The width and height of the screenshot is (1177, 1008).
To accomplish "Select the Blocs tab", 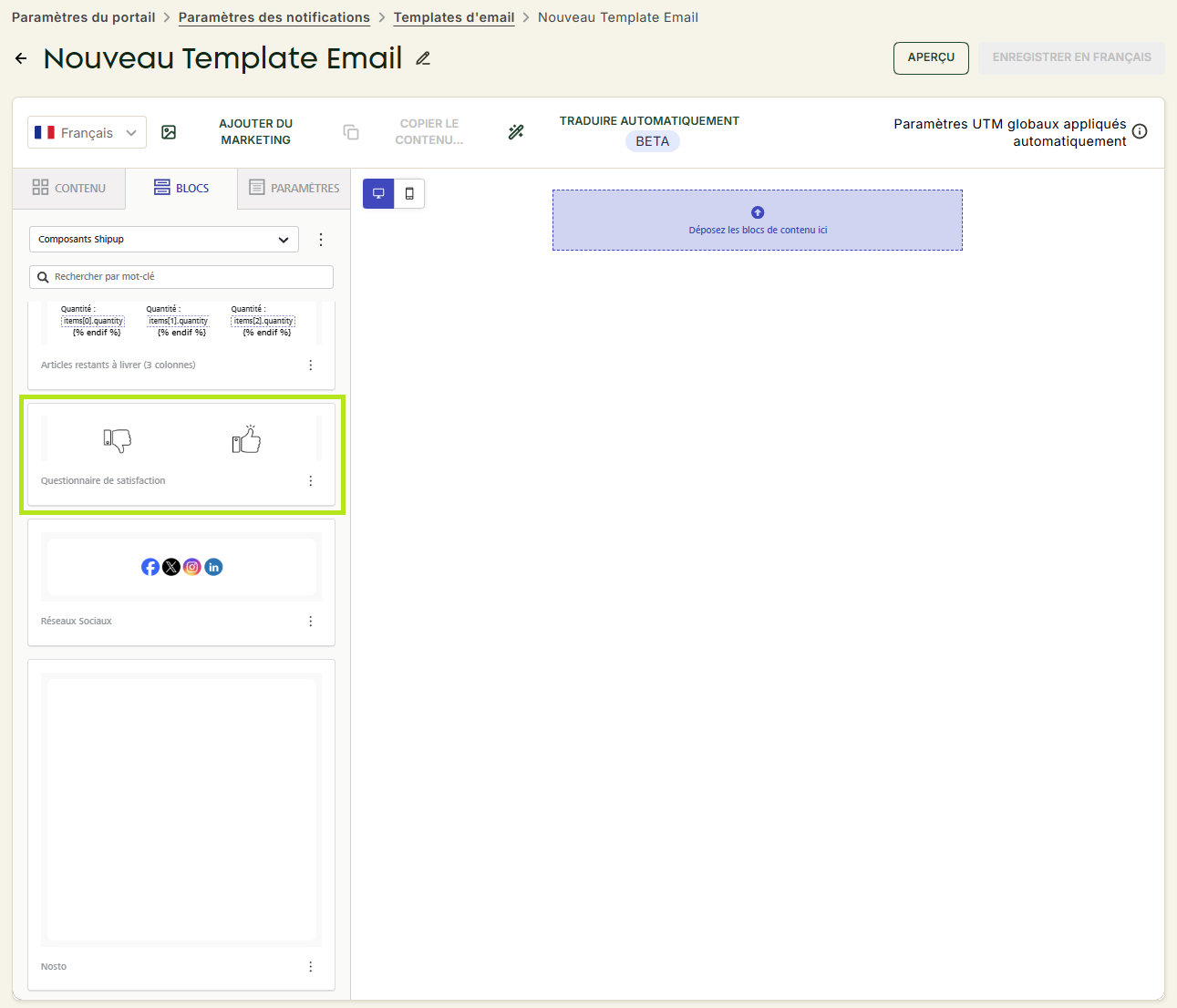I will [181, 188].
